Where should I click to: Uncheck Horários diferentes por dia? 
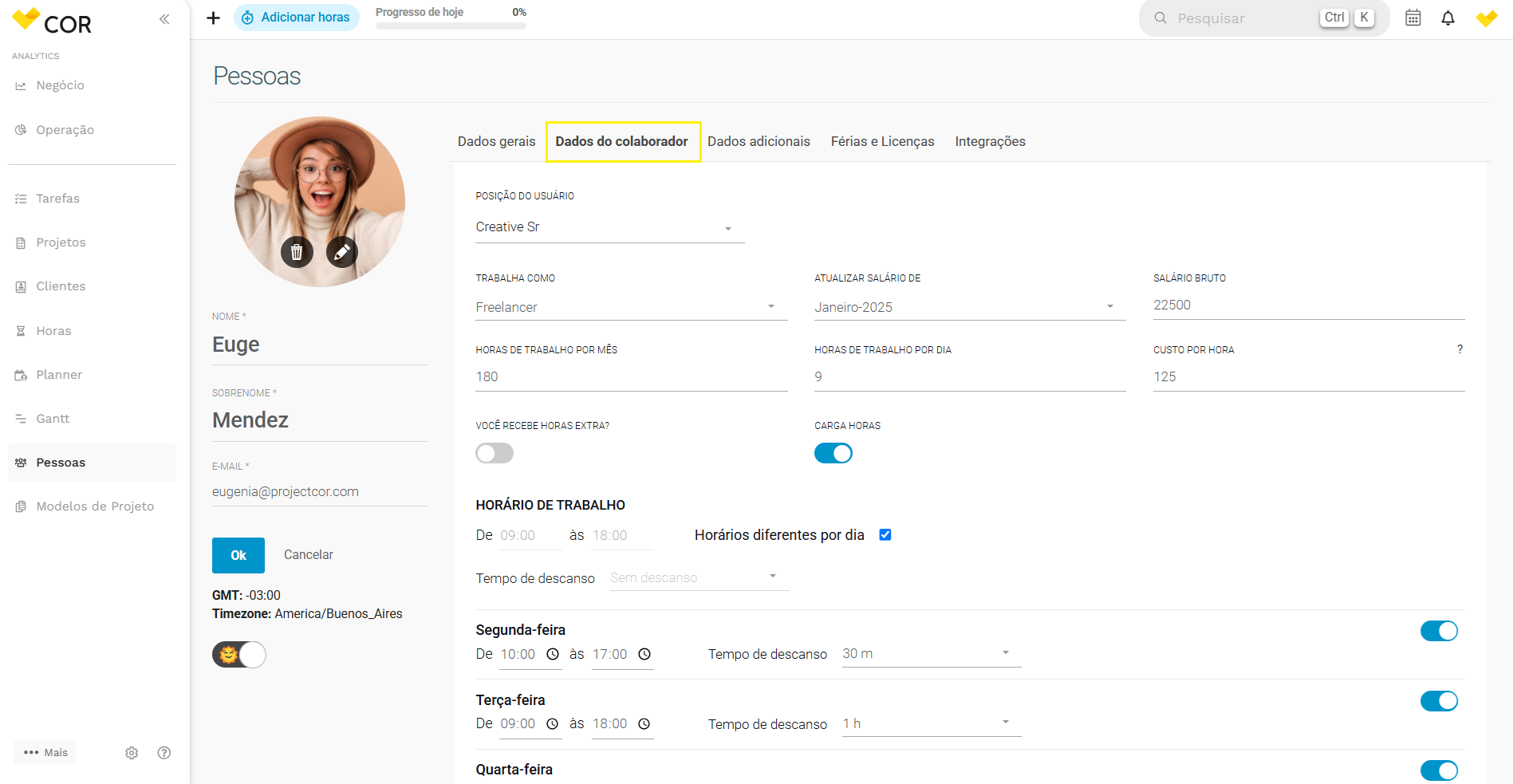[885, 534]
